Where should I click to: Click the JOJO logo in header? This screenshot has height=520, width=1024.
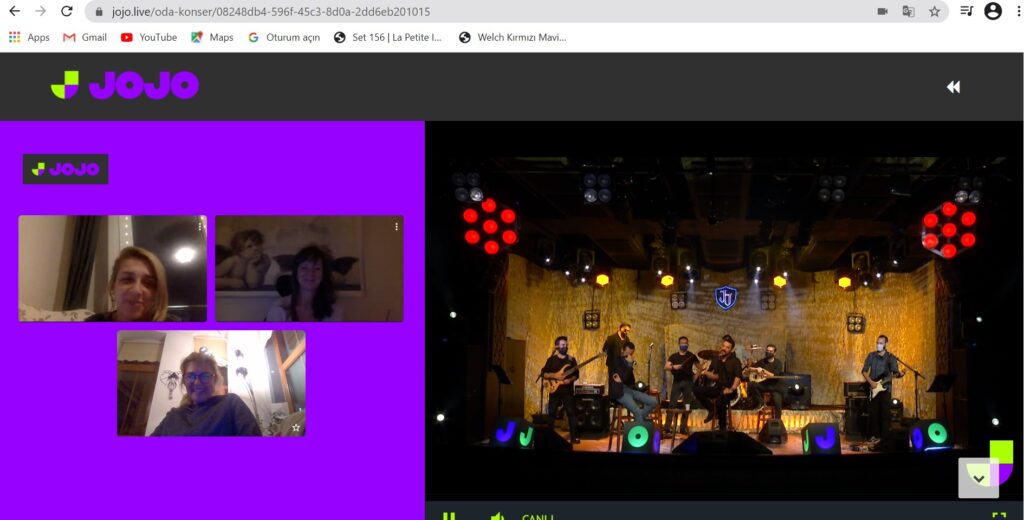125,86
